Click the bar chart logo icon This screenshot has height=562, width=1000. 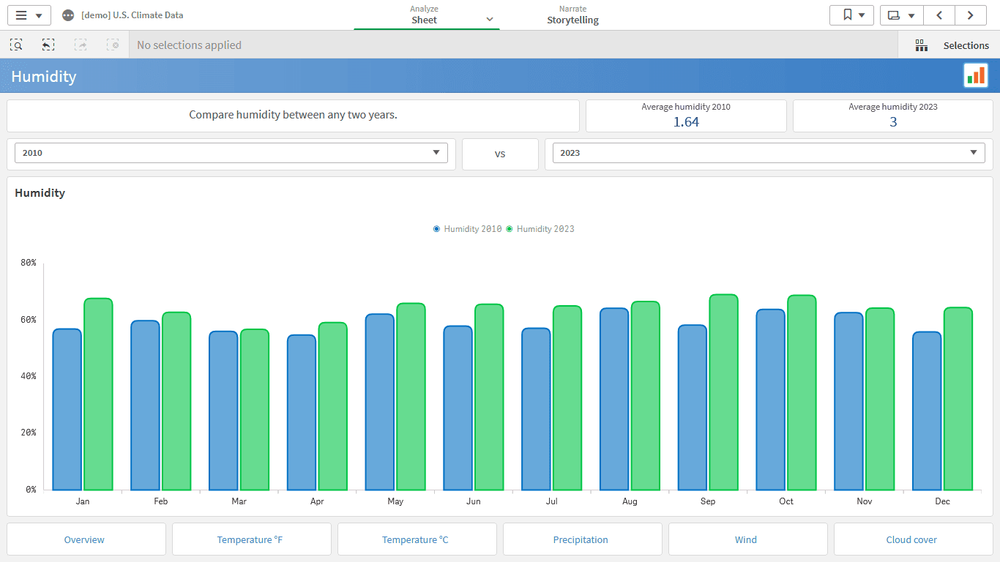click(975, 76)
